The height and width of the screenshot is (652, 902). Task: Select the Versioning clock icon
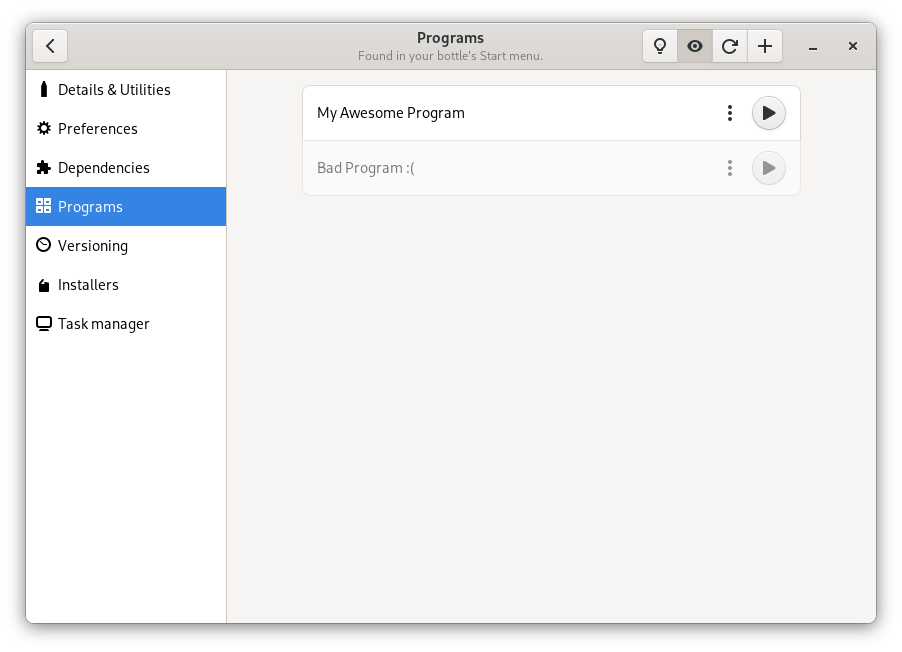pyautogui.click(x=42, y=245)
